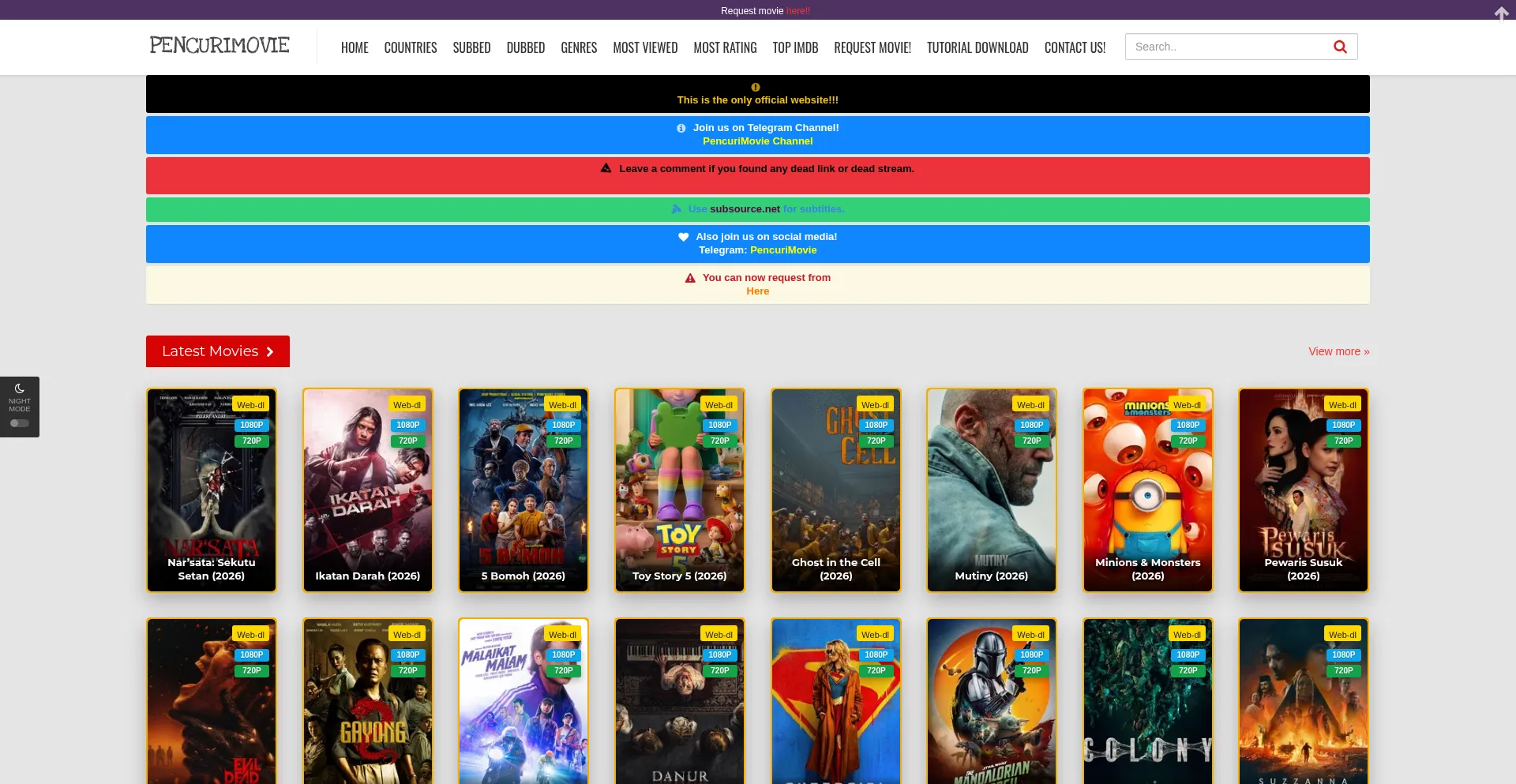
Task: Click the Latest Movies button
Action: point(218,351)
